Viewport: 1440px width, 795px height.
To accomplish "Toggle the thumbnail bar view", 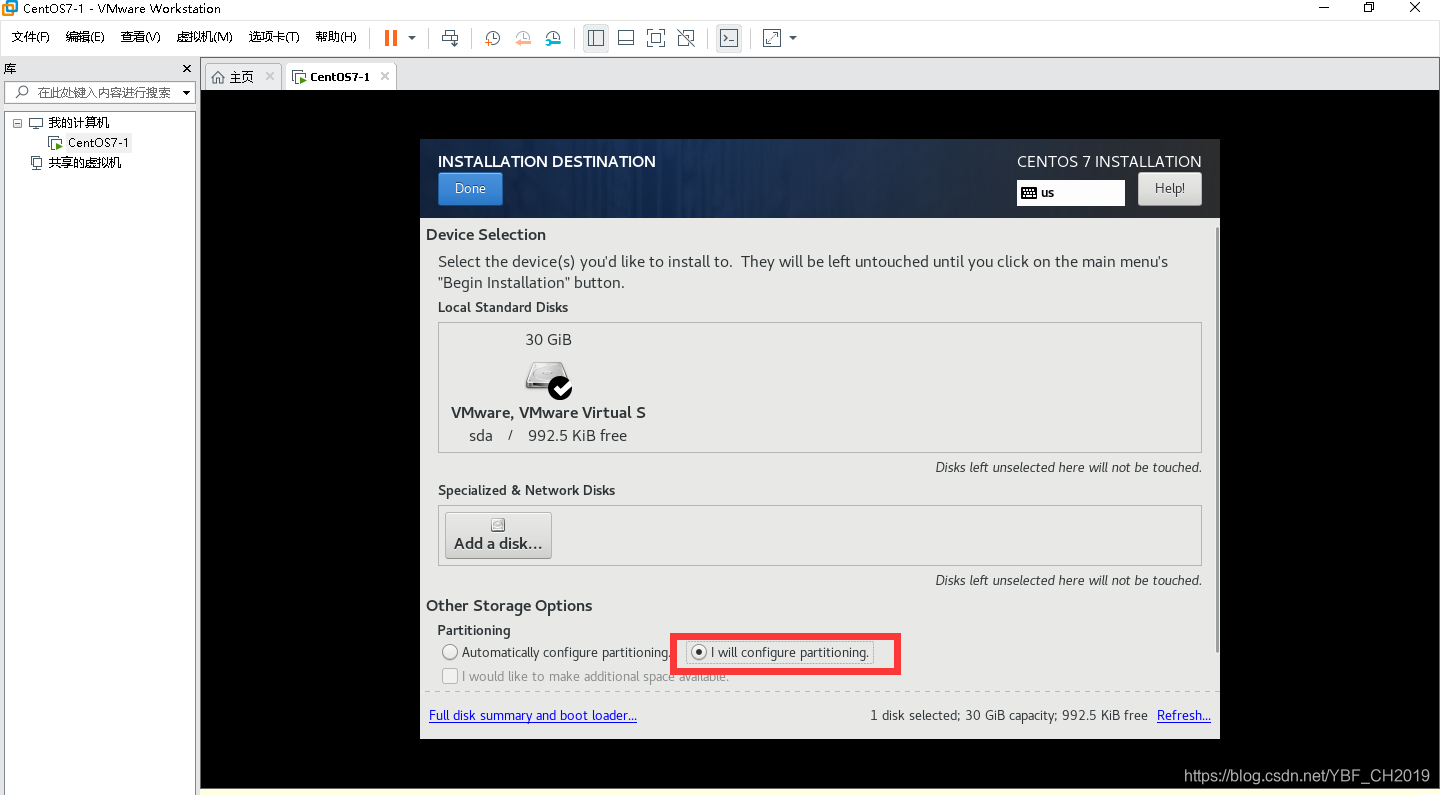I will coord(626,38).
